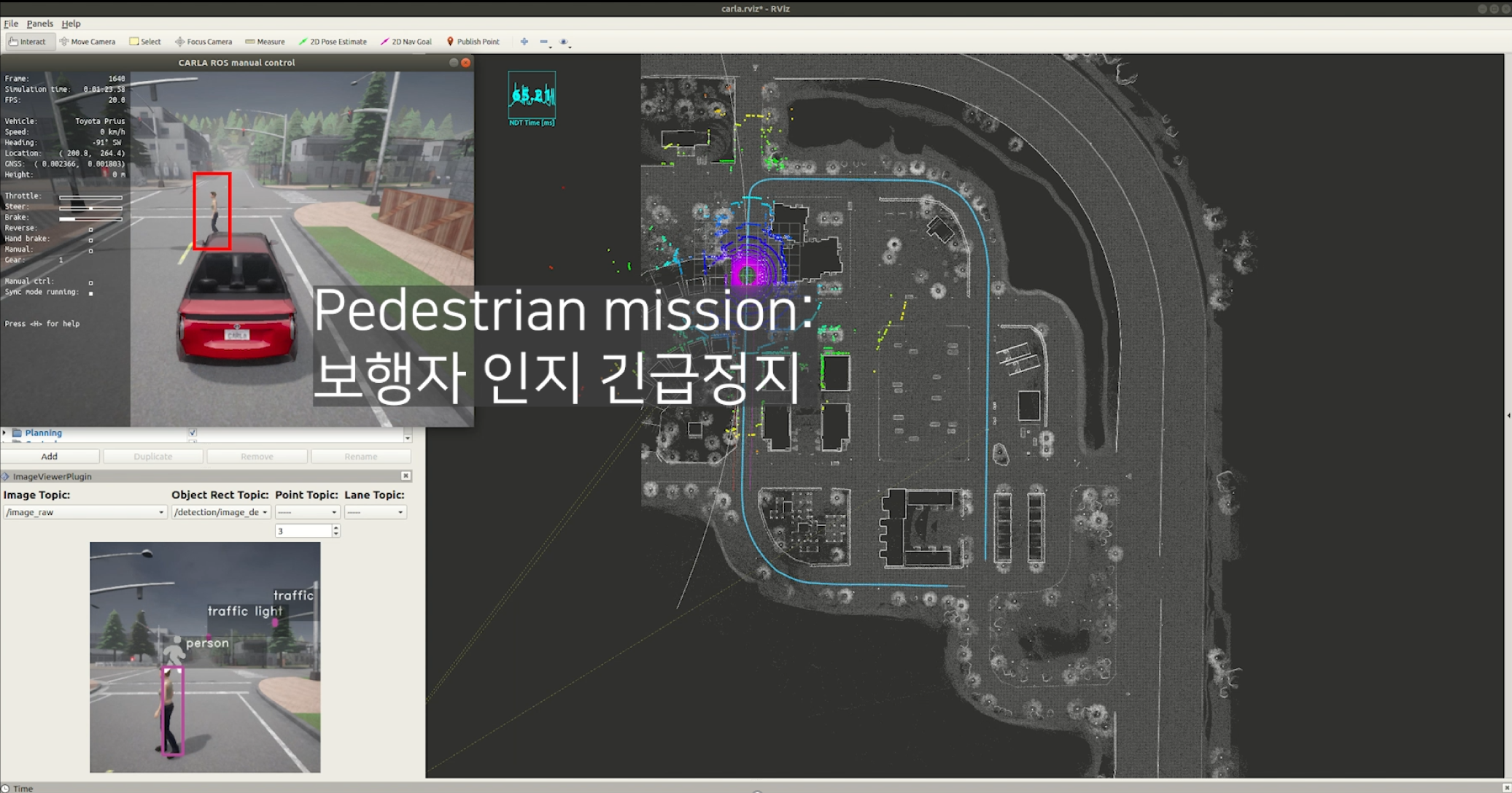This screenshot has height=793, width=1512.
Task: Uncheck the Planning display checkbox
Action: click(x=193, y=433)
